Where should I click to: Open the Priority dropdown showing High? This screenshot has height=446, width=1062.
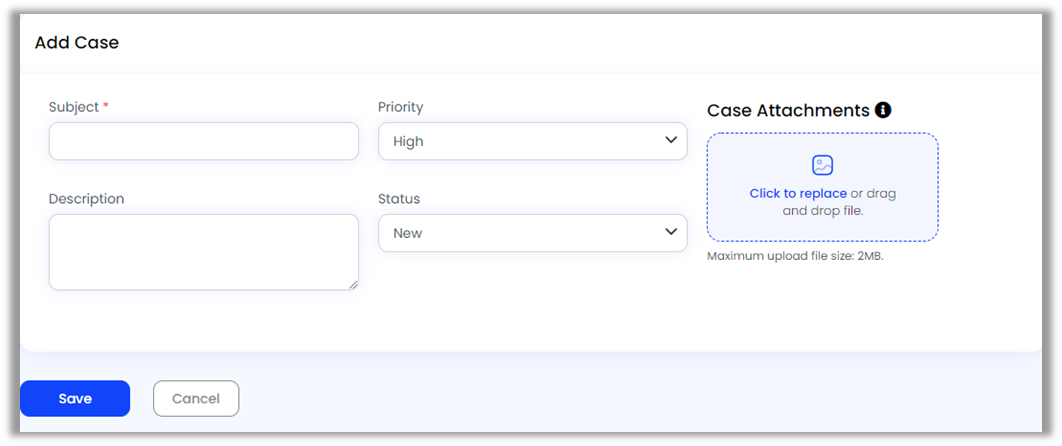520,141
